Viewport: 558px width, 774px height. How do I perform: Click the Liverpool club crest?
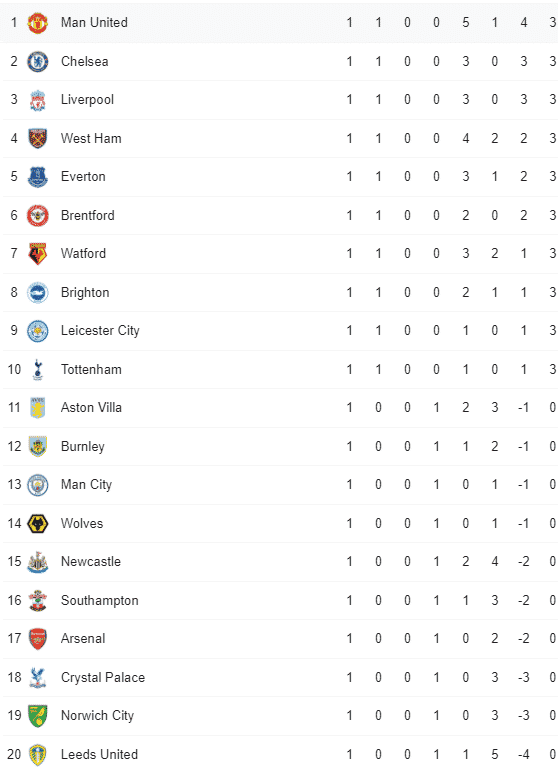click(x=38, y=100)
